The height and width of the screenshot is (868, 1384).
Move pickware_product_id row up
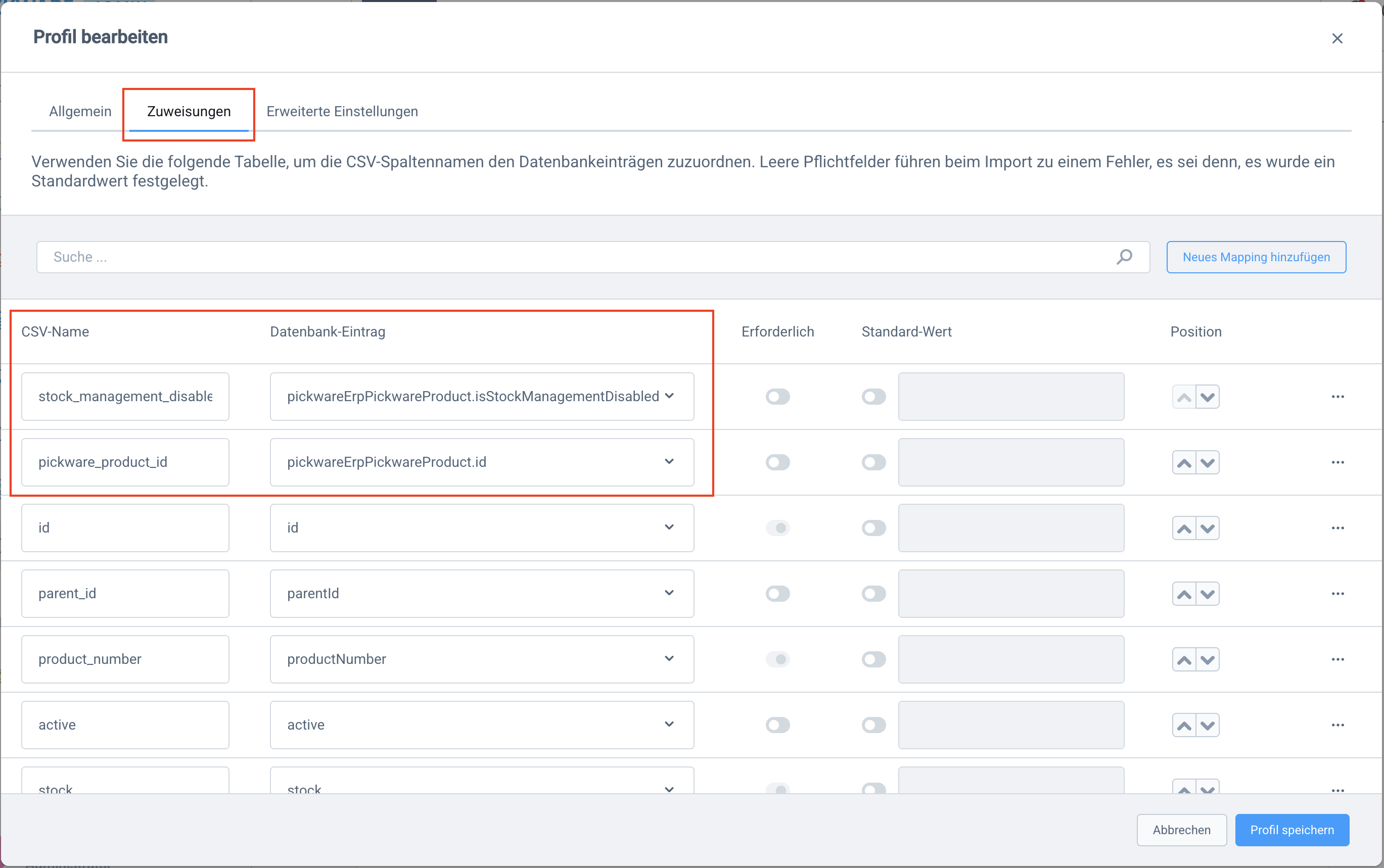[1184, 463]
